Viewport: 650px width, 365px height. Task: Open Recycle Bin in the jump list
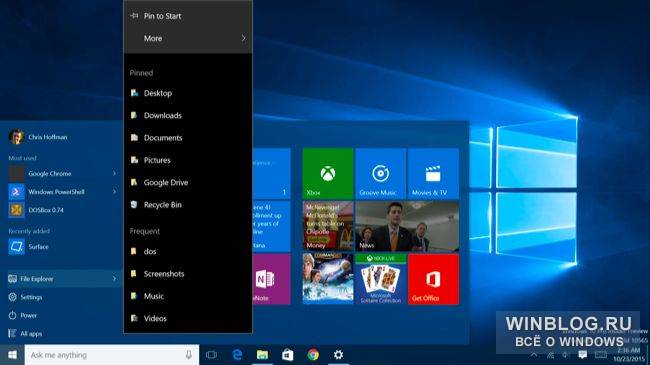pos(188,205)
